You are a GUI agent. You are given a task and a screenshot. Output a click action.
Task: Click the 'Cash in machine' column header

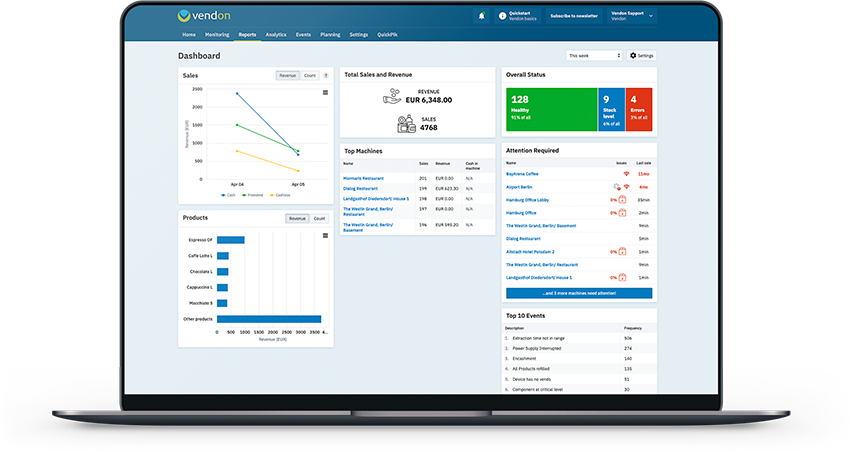(472, 166)
